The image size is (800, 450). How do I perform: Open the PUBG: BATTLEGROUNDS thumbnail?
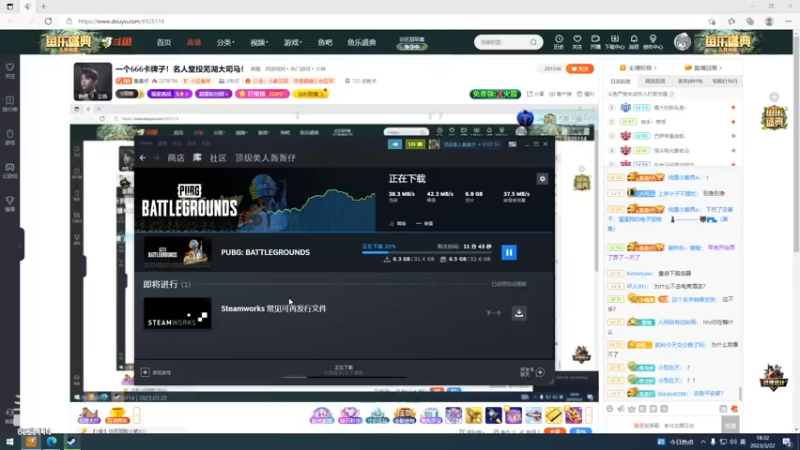pos(177,253)
